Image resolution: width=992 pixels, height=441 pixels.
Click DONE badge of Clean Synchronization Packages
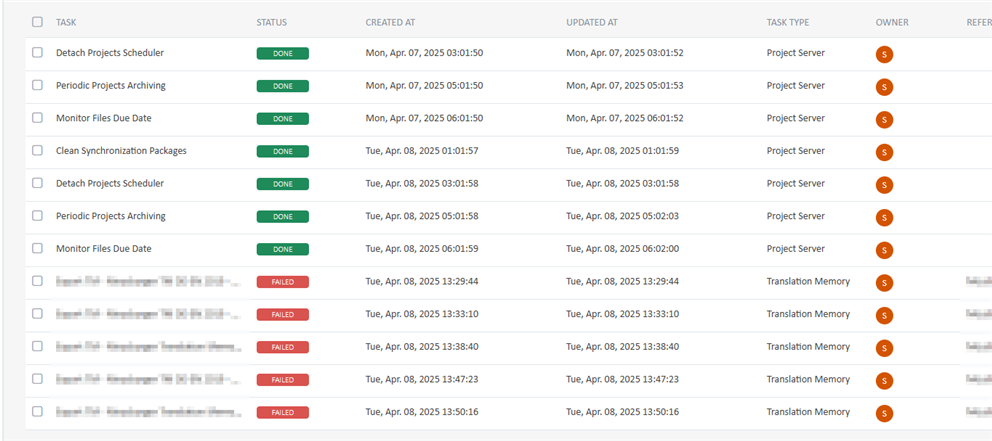[283, 151]
